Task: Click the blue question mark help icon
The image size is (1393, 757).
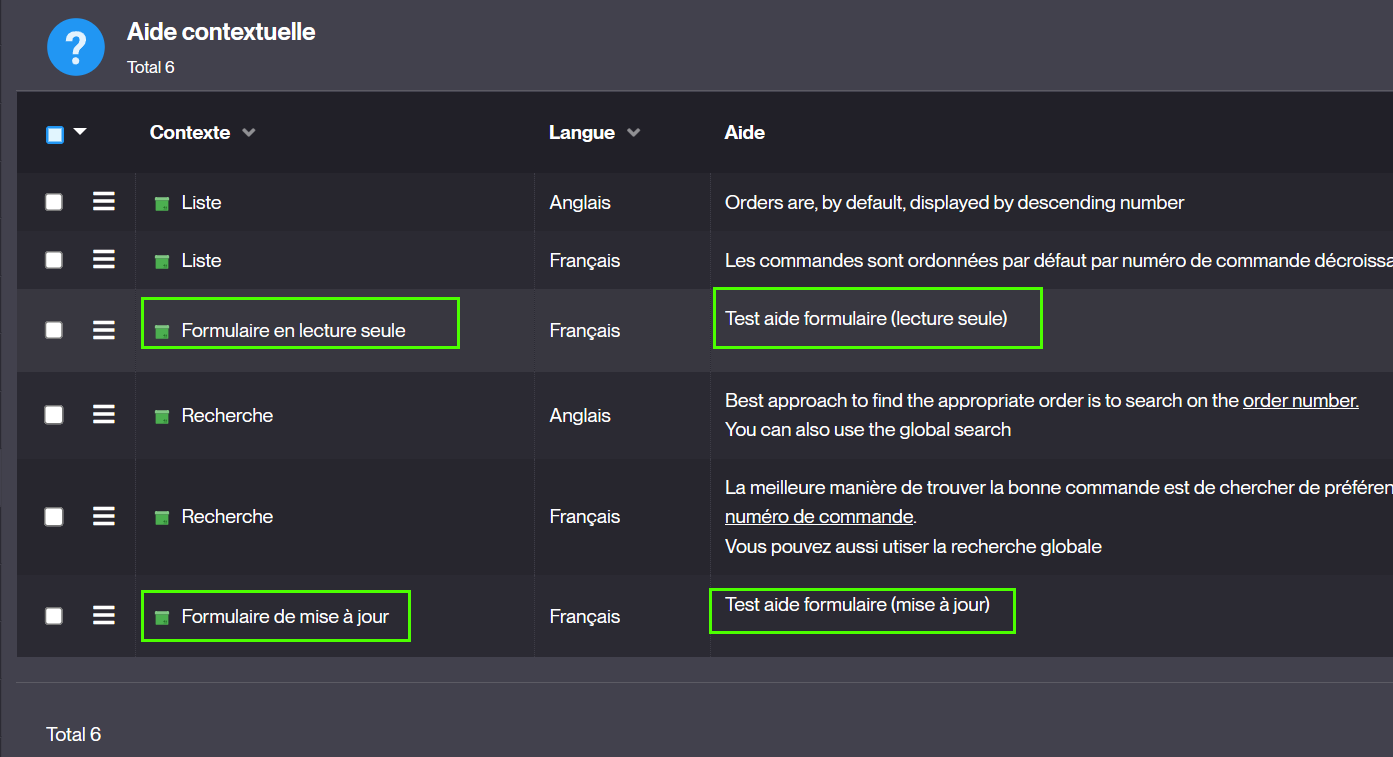Action: tap(76, 47)
